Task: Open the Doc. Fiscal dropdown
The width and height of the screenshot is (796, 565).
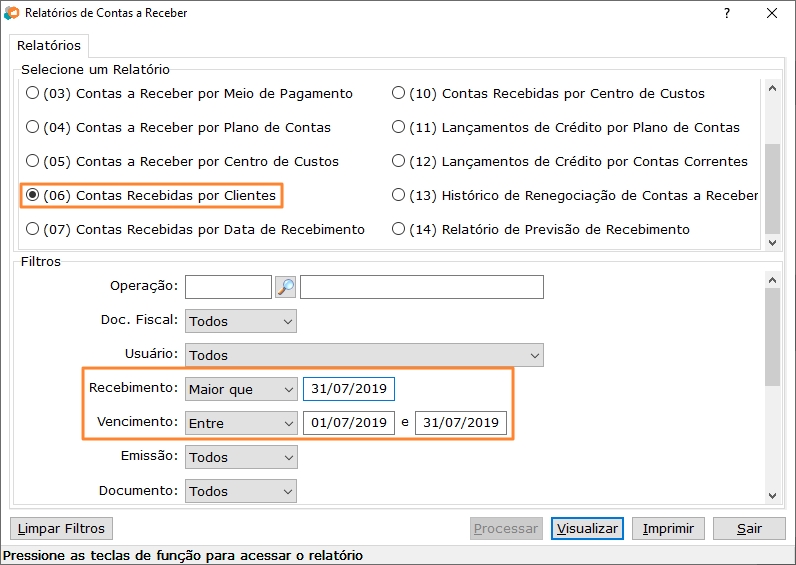Action: pos(241,321)
